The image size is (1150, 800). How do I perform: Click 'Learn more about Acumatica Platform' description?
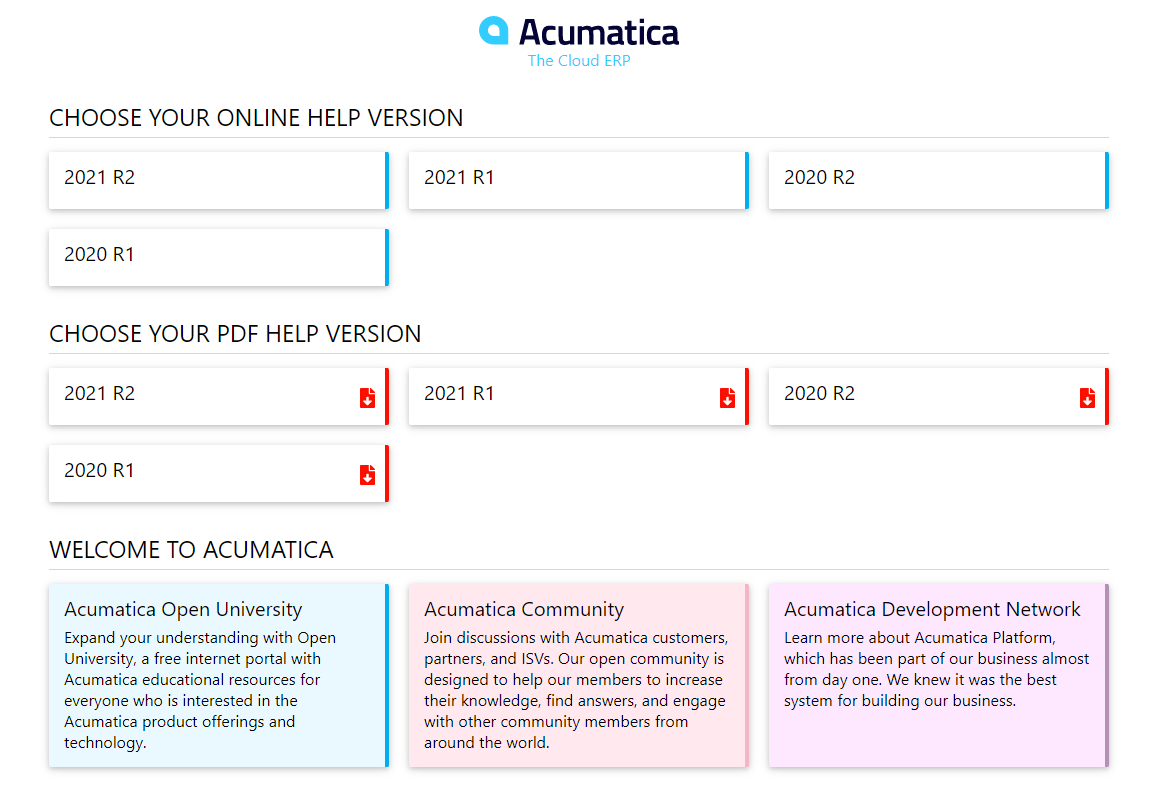point(937,669)
